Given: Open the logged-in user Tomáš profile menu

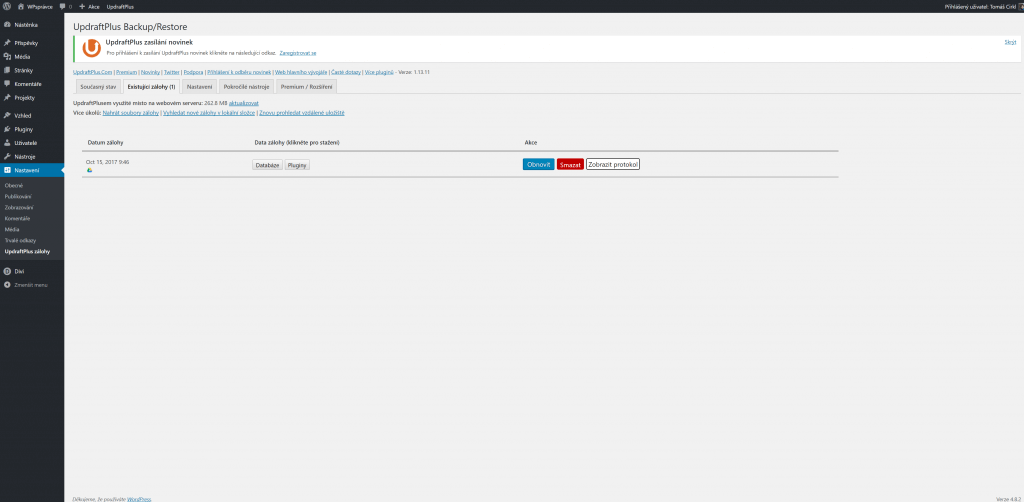Looking at the screenshot, I should 984,6.
